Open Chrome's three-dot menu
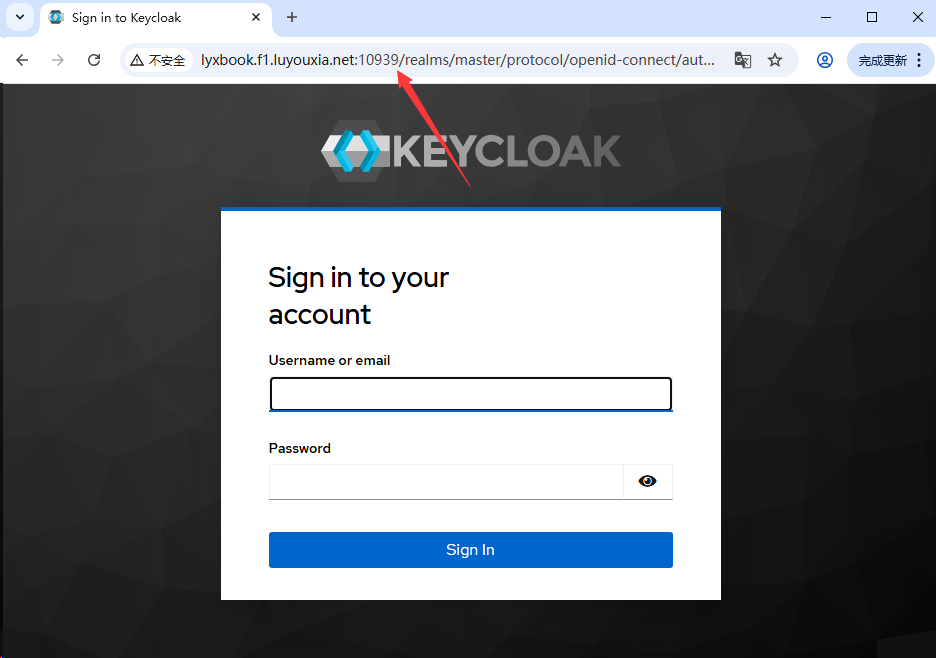The height and width of the screenshot is (658, 936). (x=919, y=60)
